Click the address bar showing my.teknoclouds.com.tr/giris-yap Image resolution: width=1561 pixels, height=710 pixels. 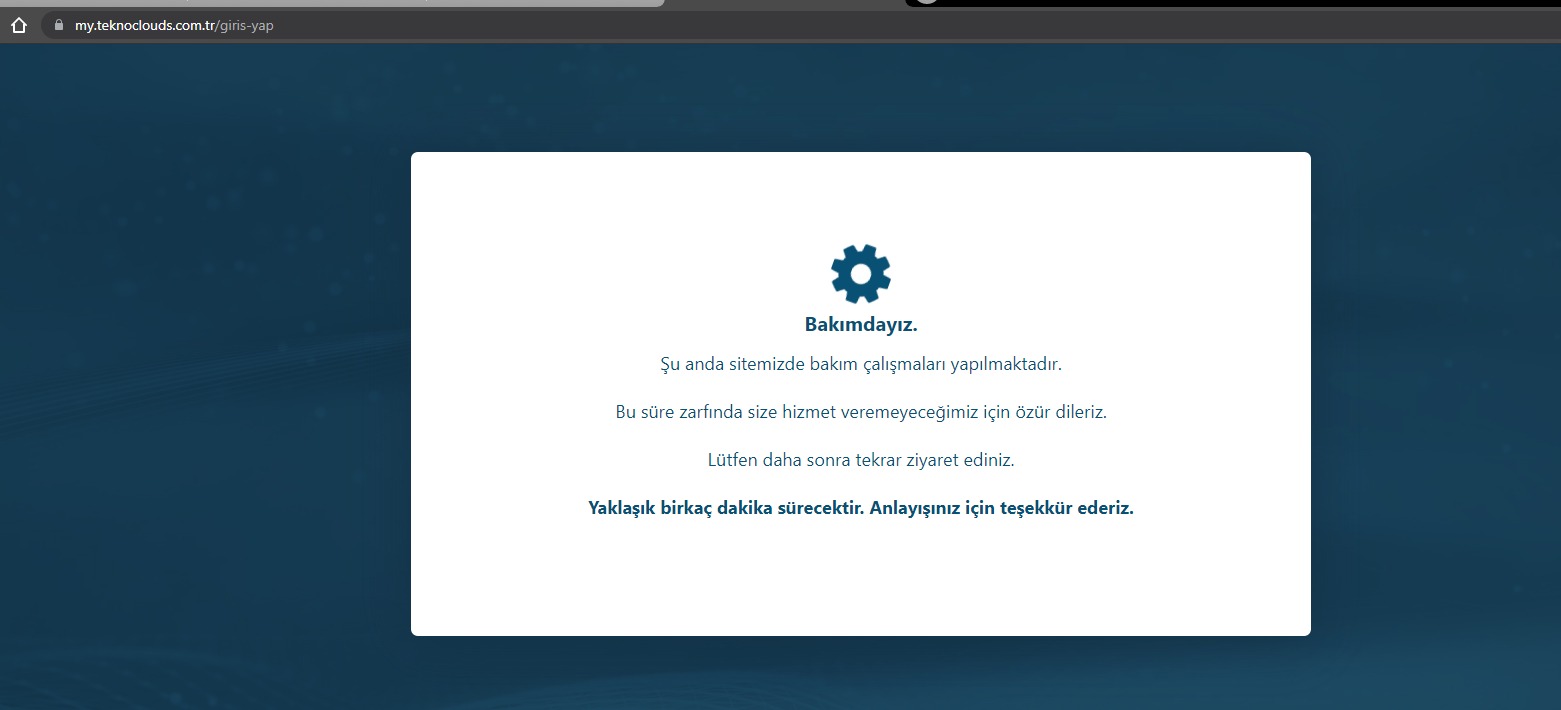800,26
